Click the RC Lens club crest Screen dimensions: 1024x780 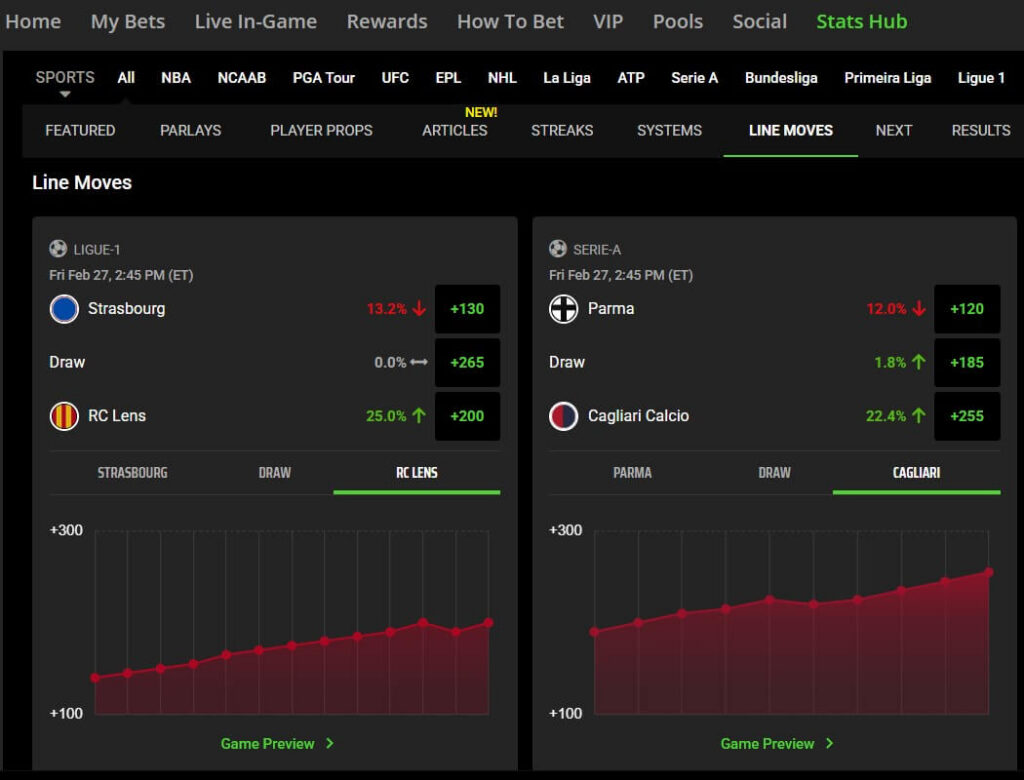(64, 417)
